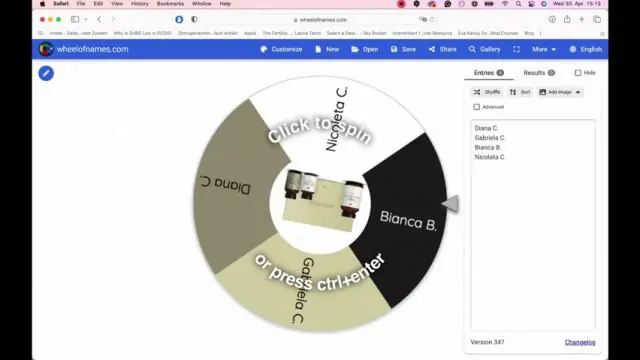This screenshot has height=360, width=640.
Task: Enable the Advanced checkbox
Action: (476, 107)
